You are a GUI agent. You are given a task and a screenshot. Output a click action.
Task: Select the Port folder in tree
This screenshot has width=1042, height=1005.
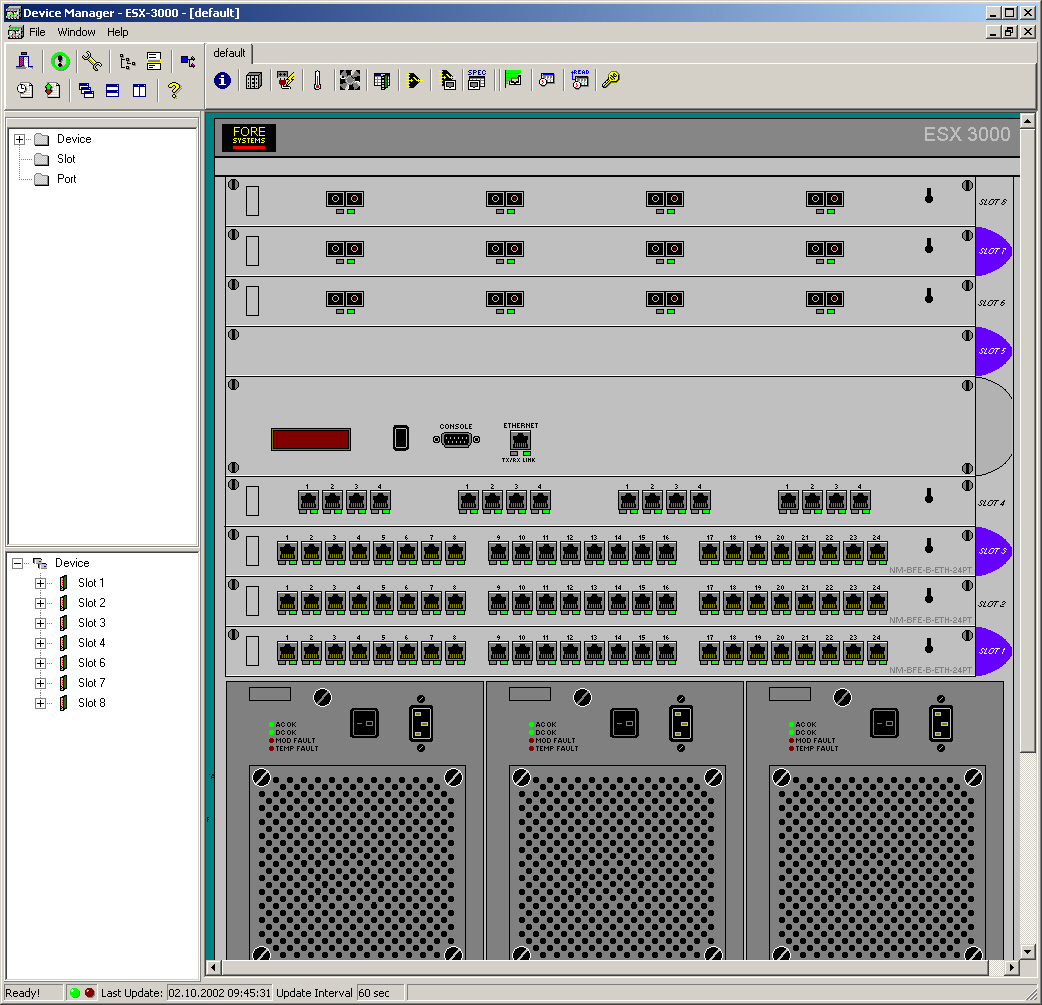coord(66,179)
